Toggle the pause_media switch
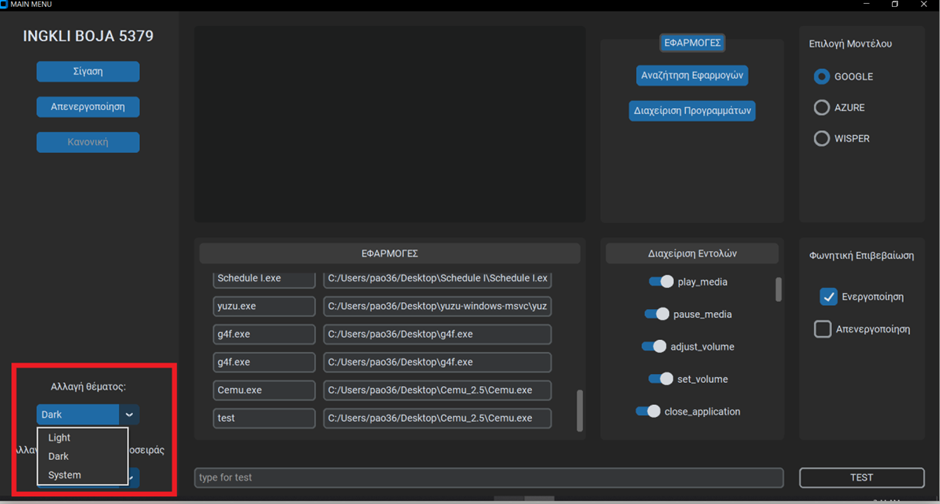 point(657,314)
